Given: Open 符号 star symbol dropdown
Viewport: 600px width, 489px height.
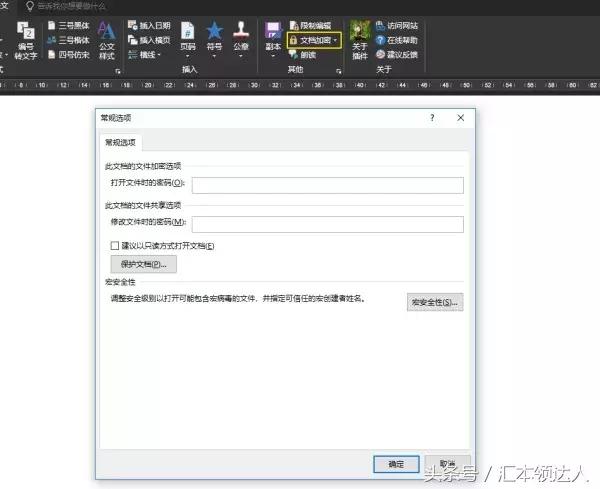Looking at the screenshot, I should (x=214, y=40).
